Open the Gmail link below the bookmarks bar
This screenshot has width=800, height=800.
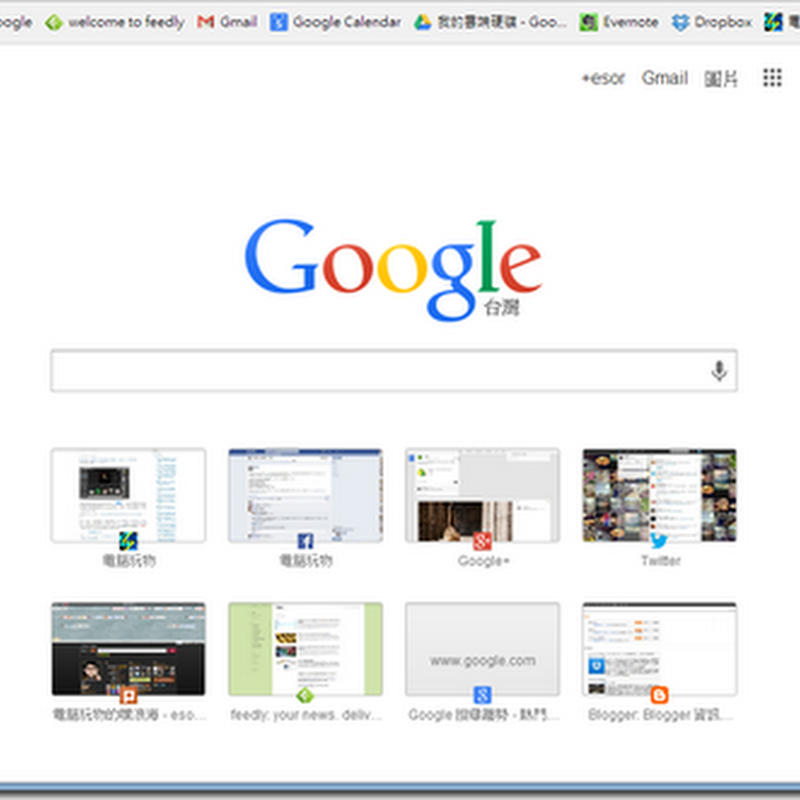pos(665,78)
